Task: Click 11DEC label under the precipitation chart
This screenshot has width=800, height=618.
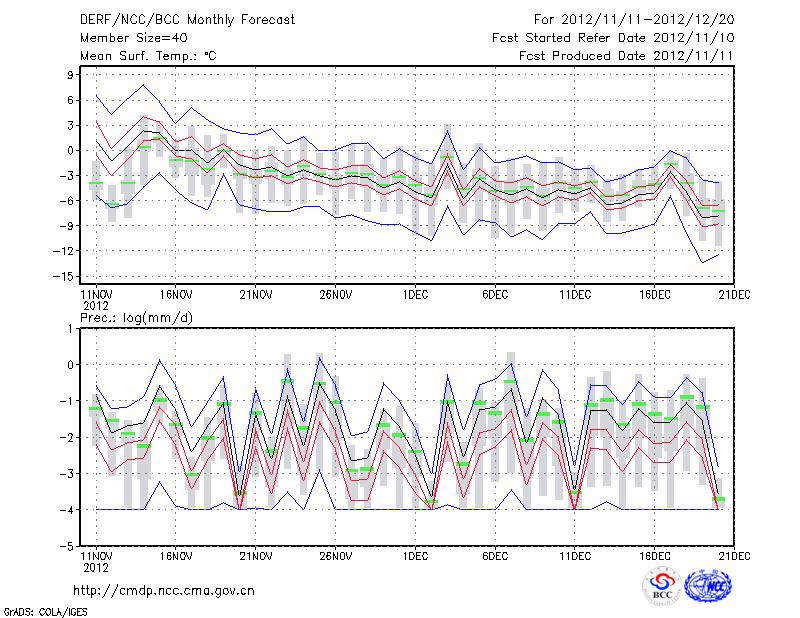Action: (575, 555)
